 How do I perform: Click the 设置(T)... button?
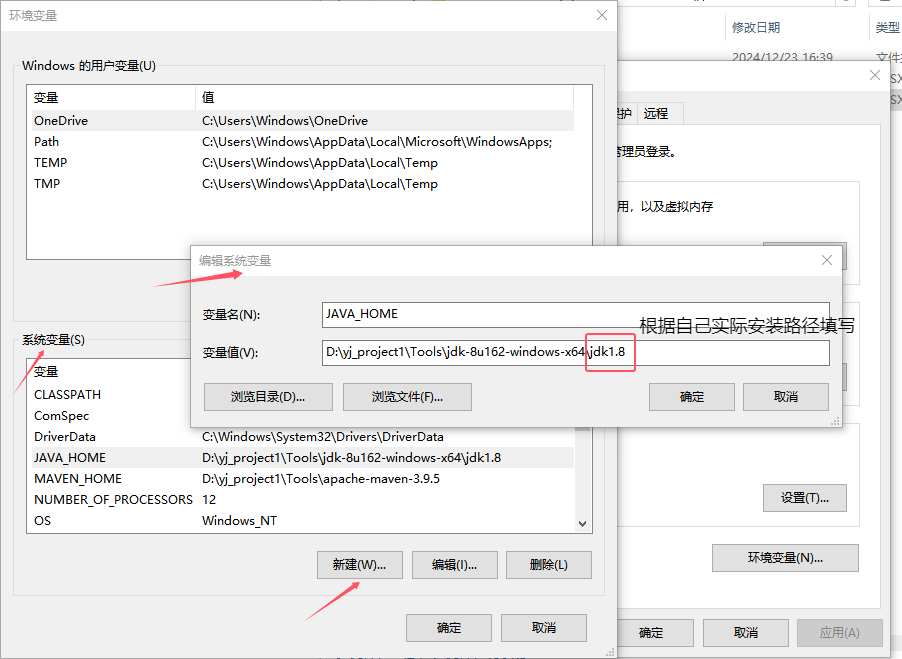(804, 497)
